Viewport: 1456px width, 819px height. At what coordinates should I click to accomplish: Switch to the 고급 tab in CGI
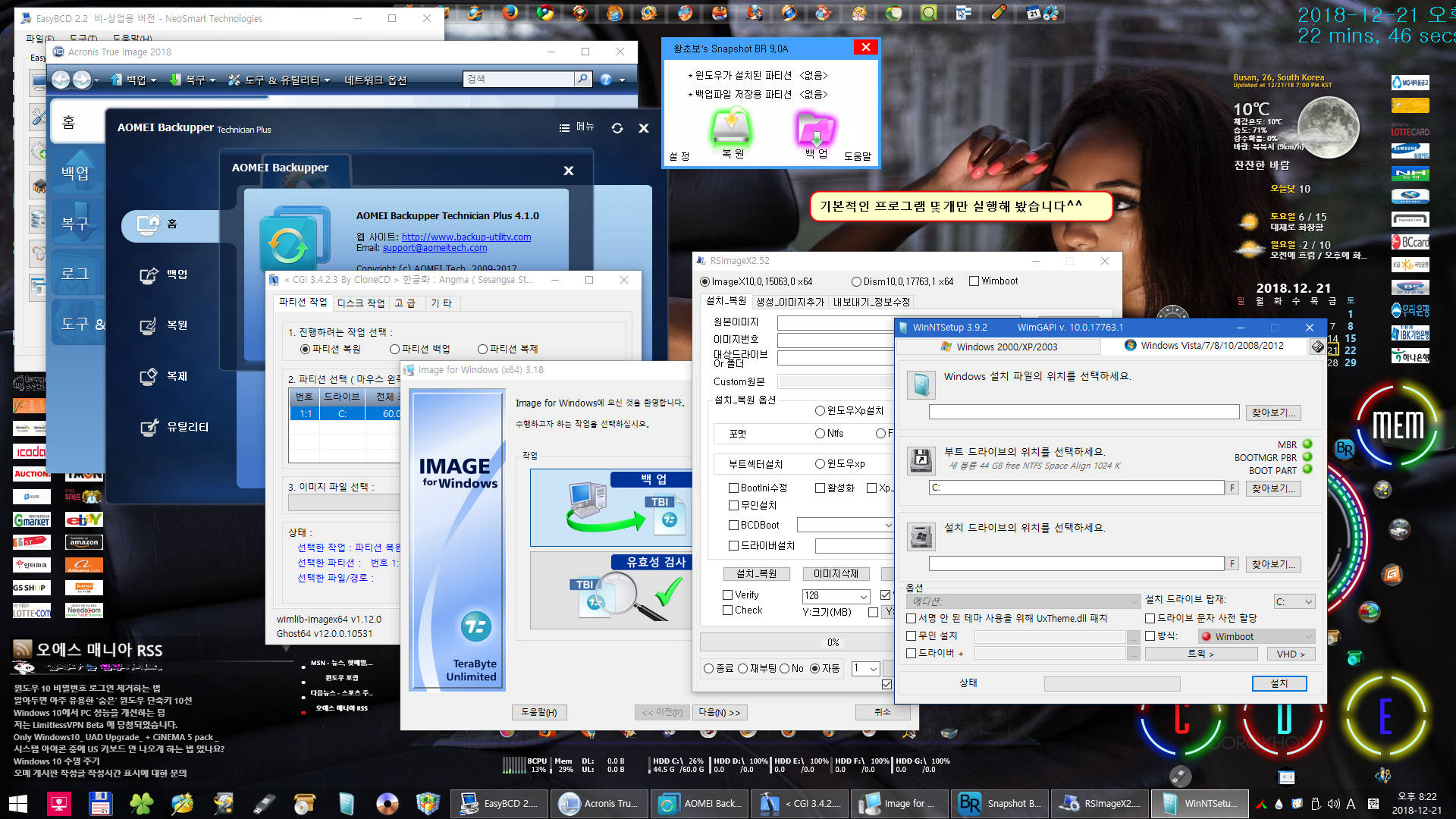click(405, 303)
